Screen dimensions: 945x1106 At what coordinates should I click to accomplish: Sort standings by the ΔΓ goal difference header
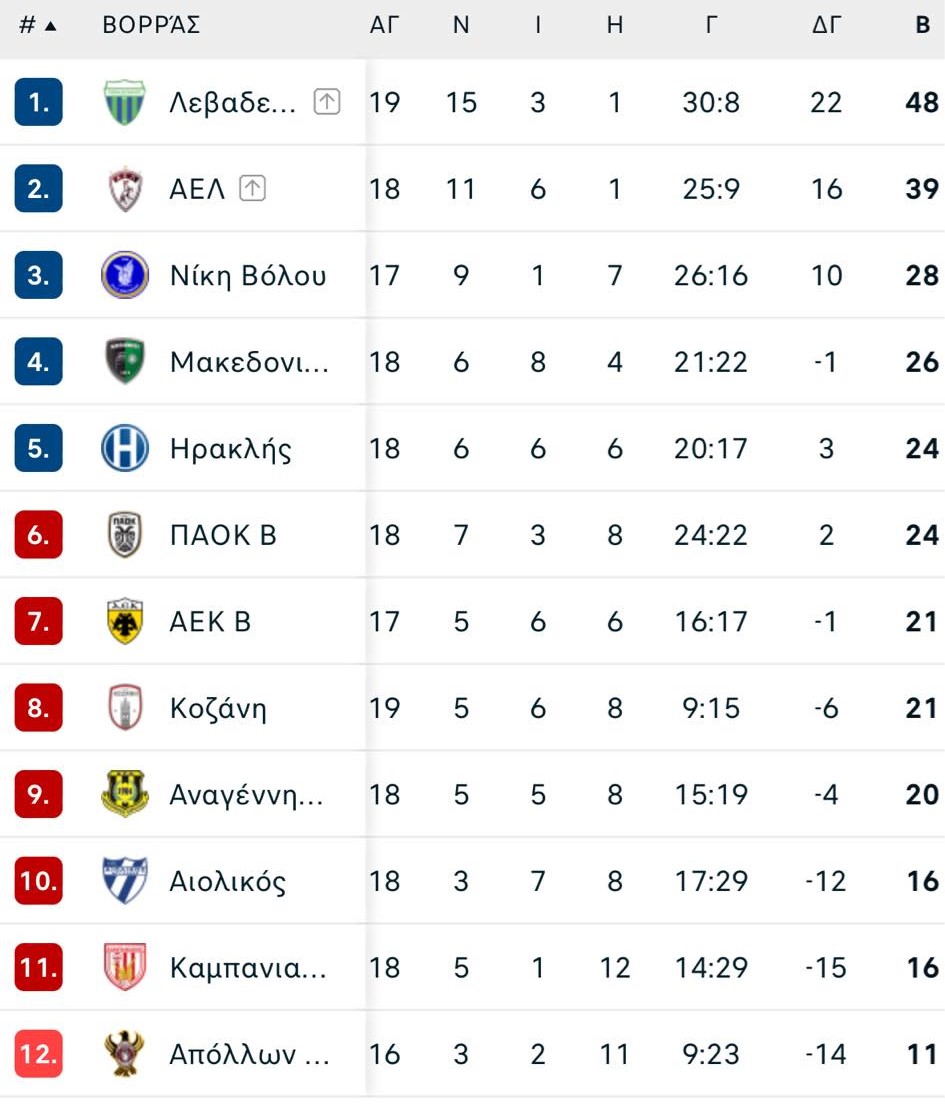(x=826, y=26)
